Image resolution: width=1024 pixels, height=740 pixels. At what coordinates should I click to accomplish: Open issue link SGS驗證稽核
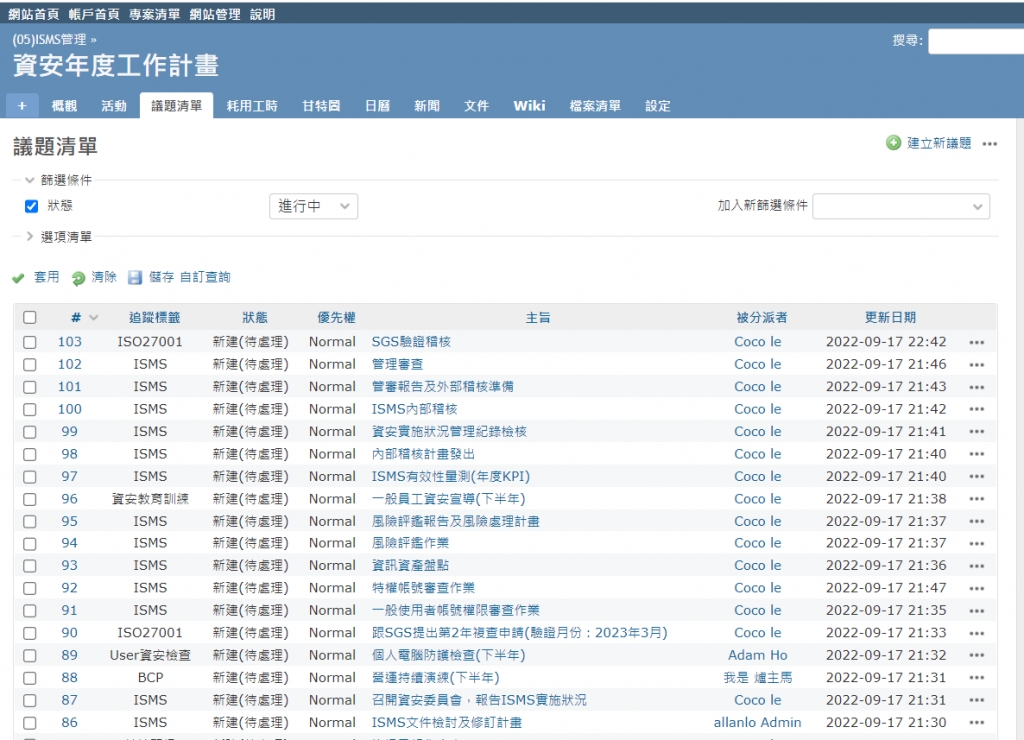[x=411, y=342]
